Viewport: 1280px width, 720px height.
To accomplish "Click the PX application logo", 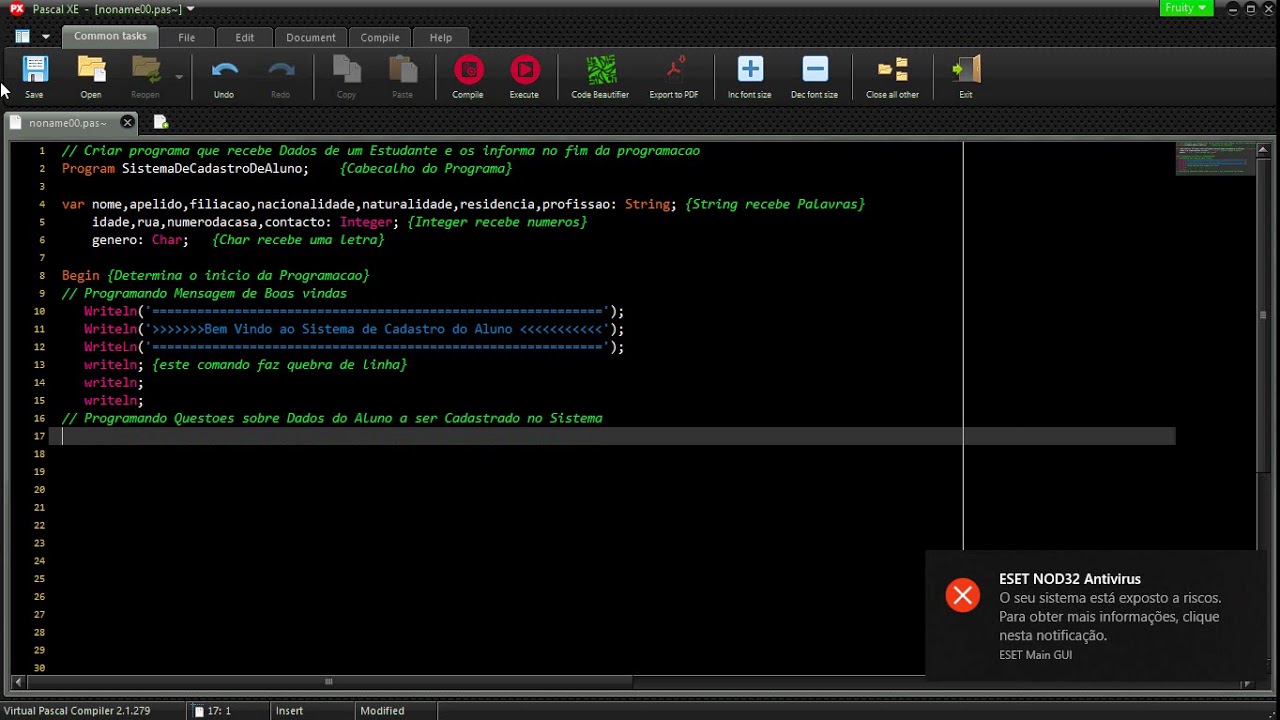I will coord(16,9).
